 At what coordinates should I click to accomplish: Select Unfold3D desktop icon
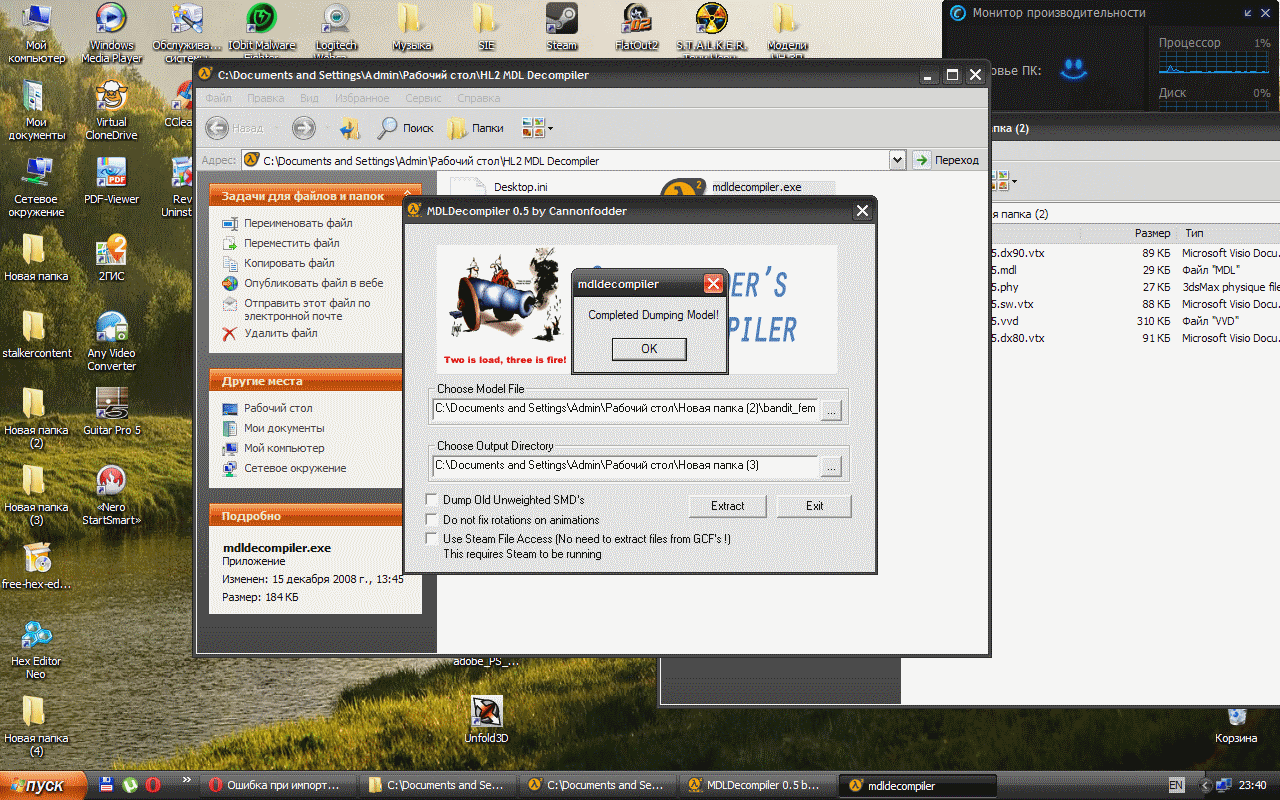486,719
